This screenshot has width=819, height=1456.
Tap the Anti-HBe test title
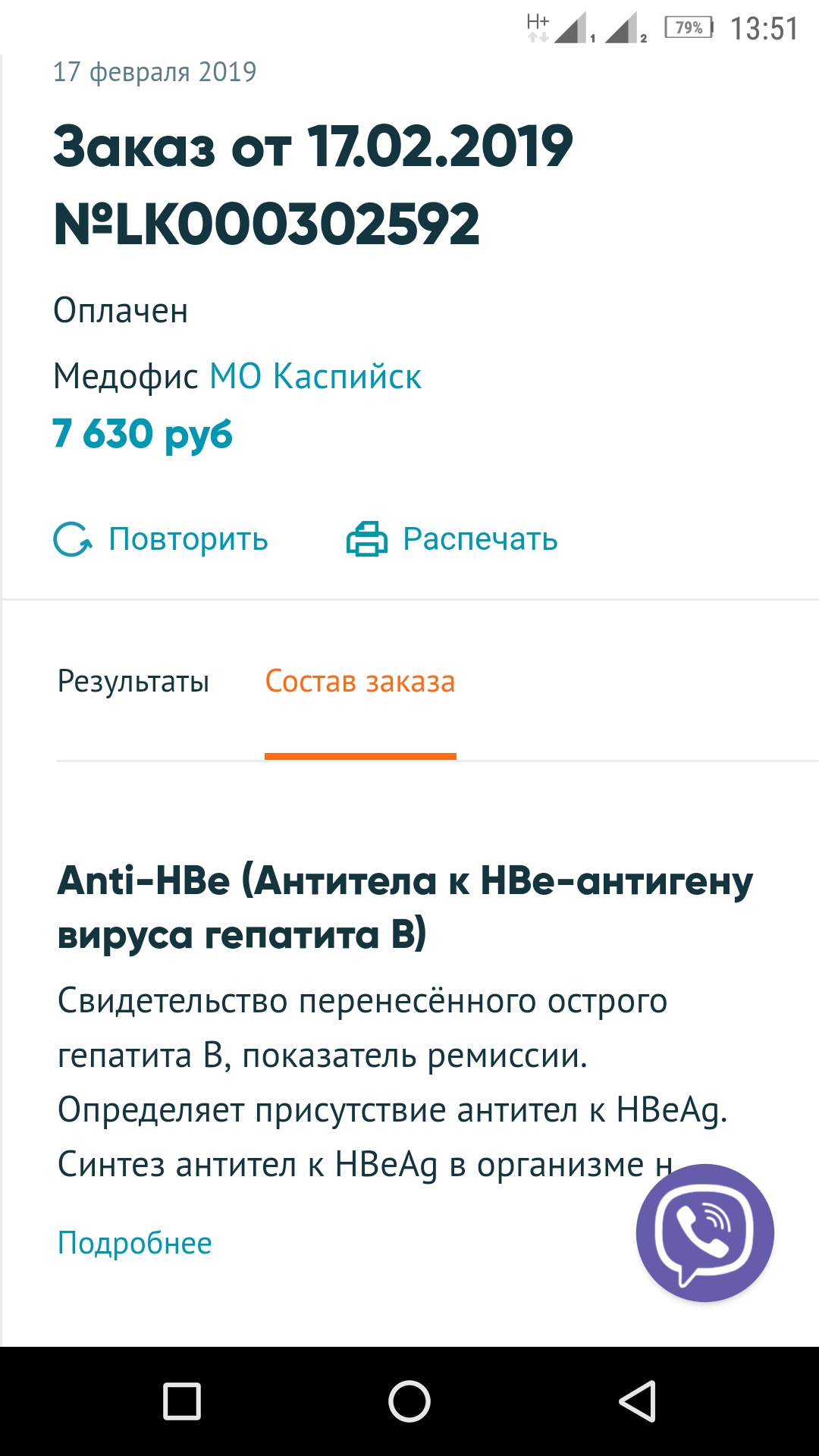coord(405,907)
